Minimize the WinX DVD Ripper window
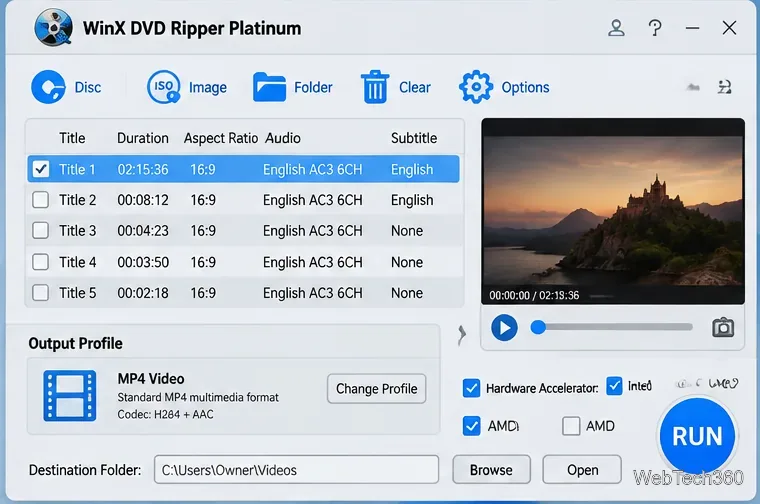This screenshot has width=760, height=504. pos(692,28)
